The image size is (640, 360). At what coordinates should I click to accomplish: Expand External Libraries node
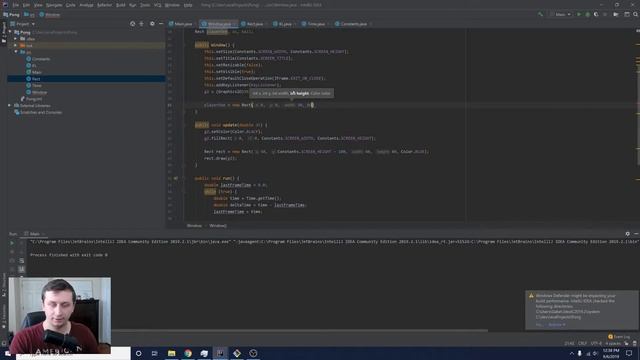[10, 105]
